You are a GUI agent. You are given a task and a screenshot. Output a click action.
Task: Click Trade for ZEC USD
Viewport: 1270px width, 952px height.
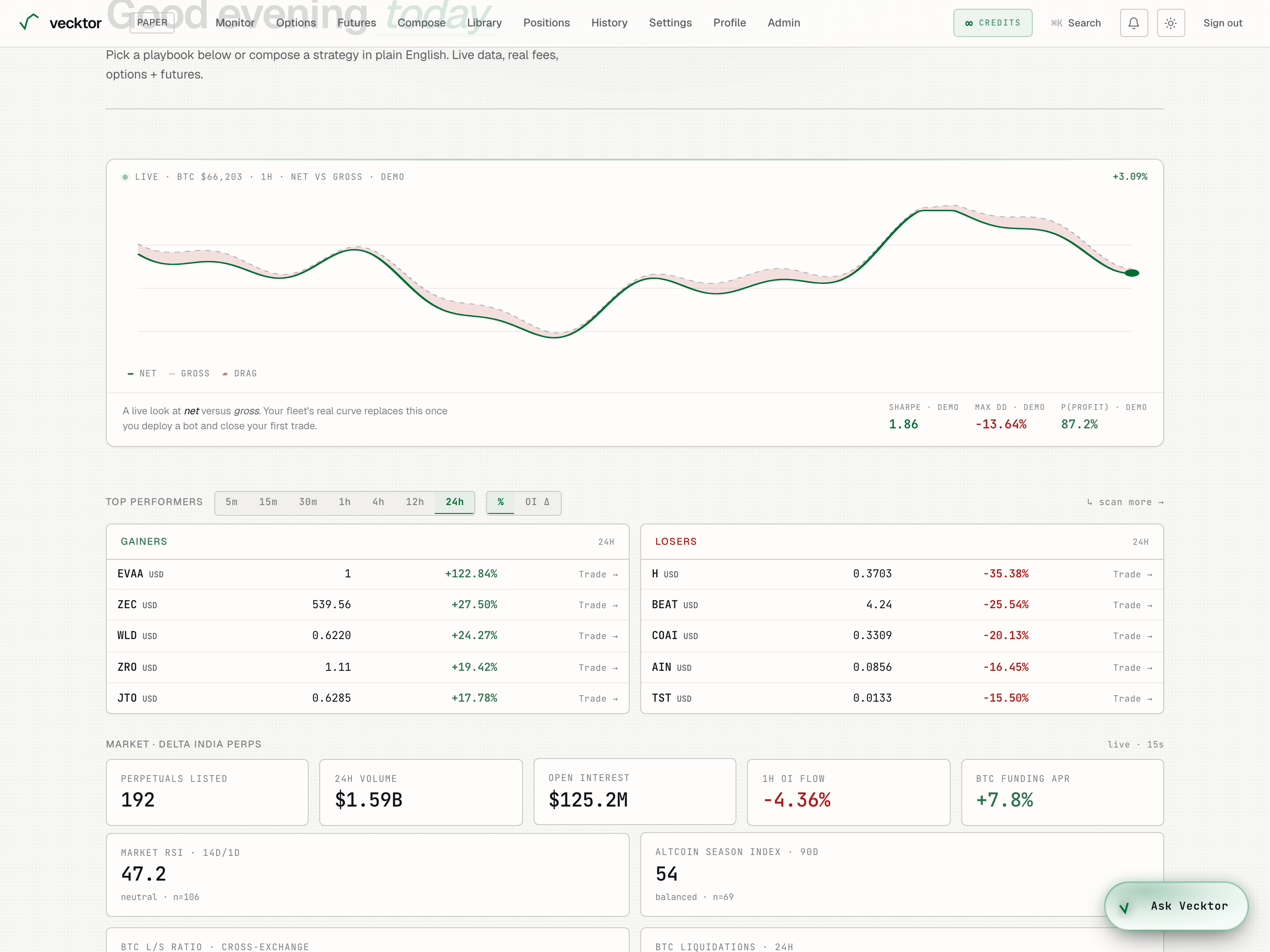pyautogui.click(x=598, y=606)
